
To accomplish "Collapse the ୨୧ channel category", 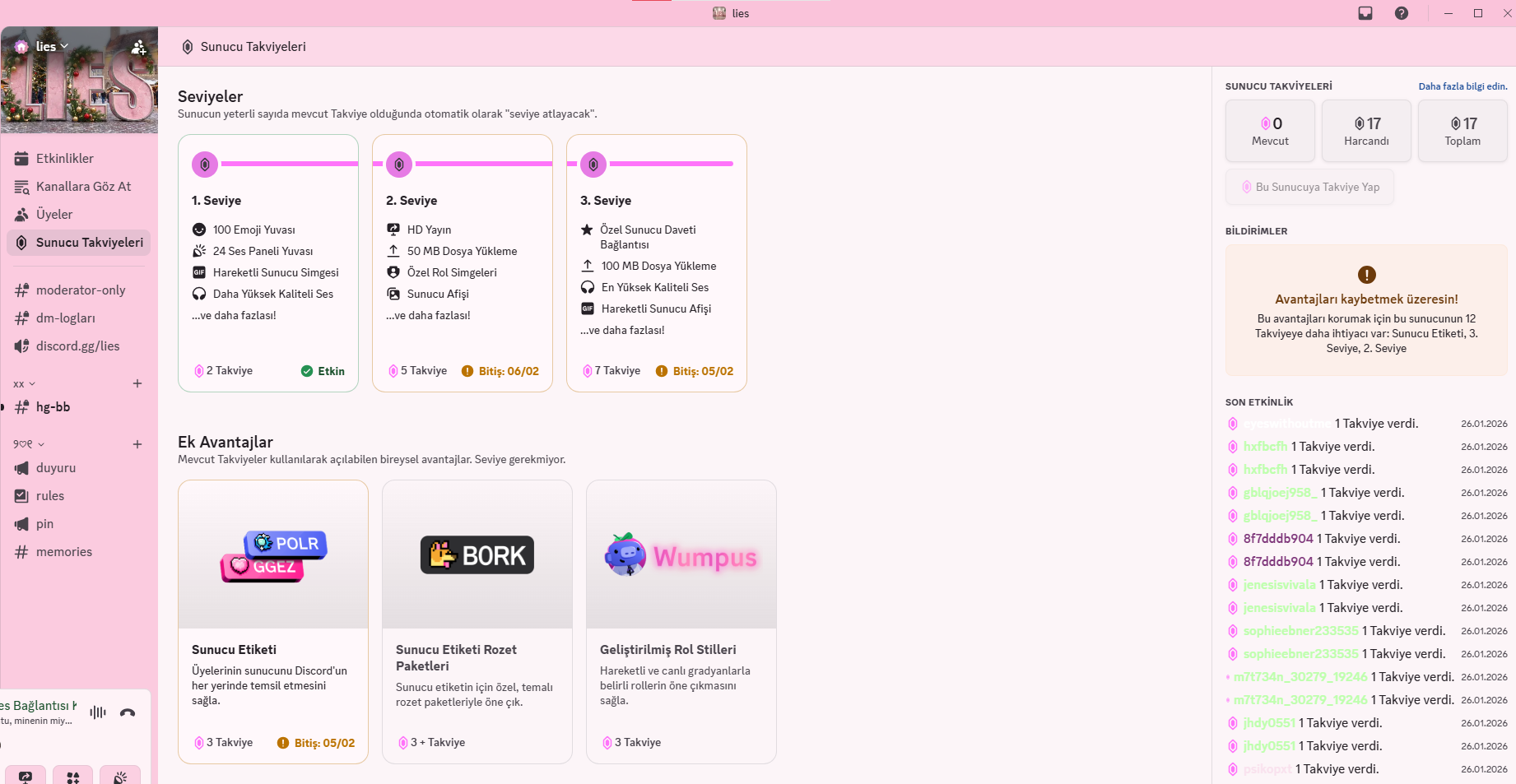I will click(x=29, y=444).
